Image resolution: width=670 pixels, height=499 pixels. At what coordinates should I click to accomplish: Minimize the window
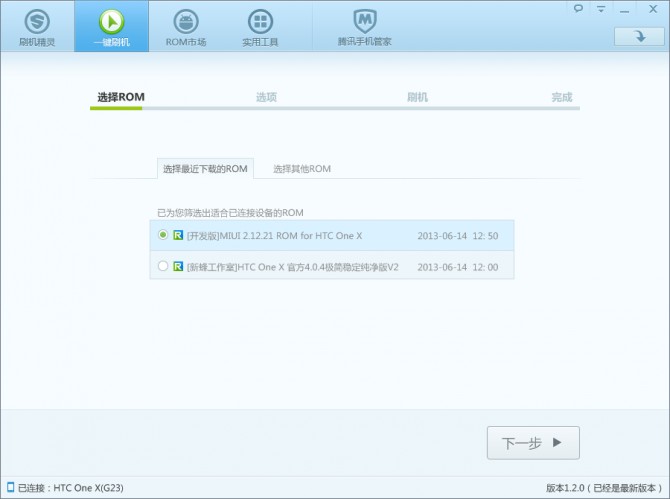pos(624,9)
